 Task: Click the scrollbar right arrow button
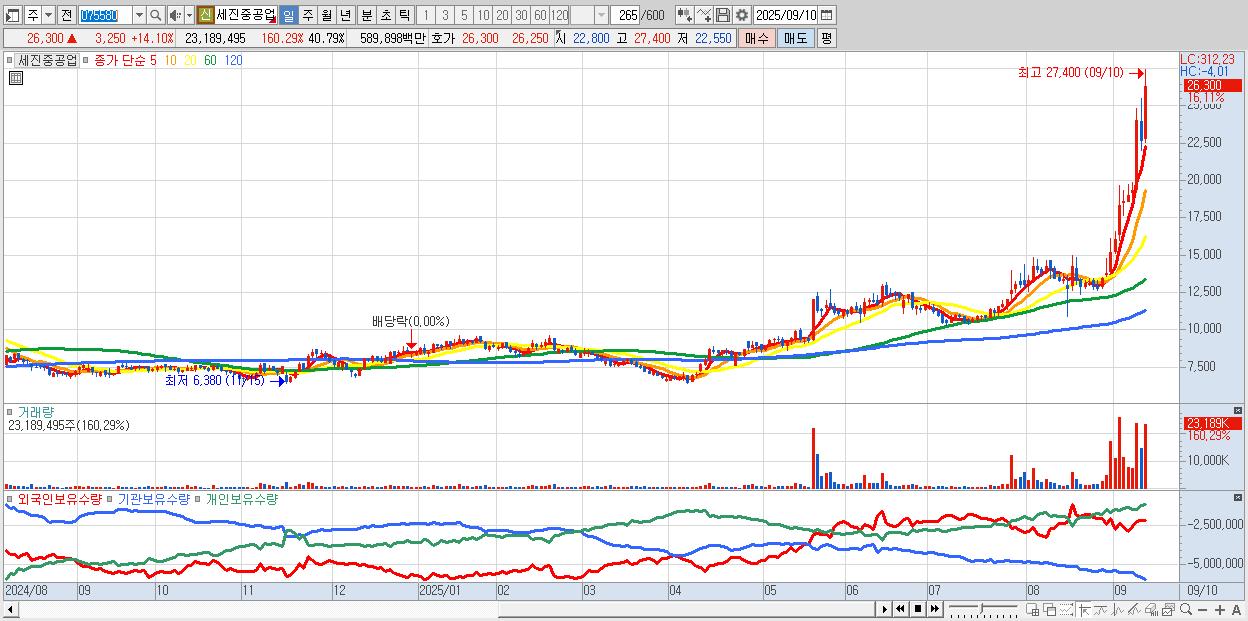point(884,609)
